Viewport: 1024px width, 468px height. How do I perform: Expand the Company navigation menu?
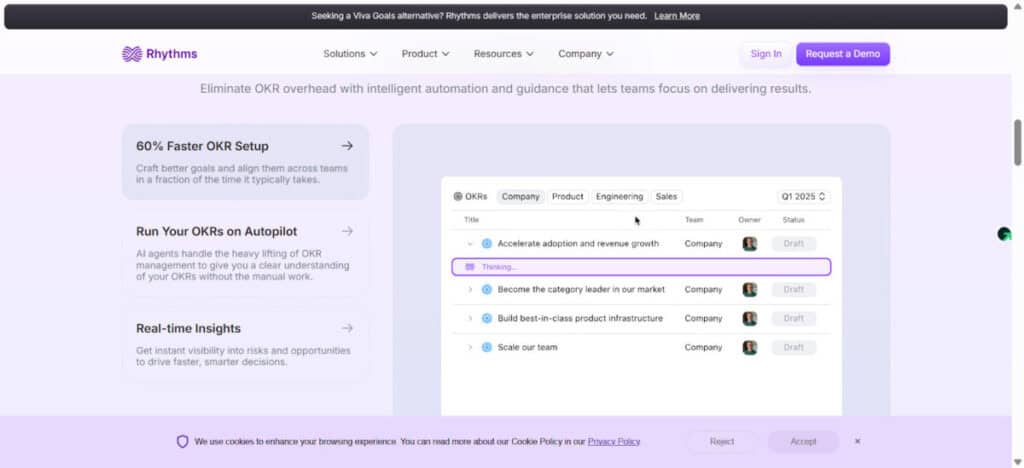pos(586,54)
